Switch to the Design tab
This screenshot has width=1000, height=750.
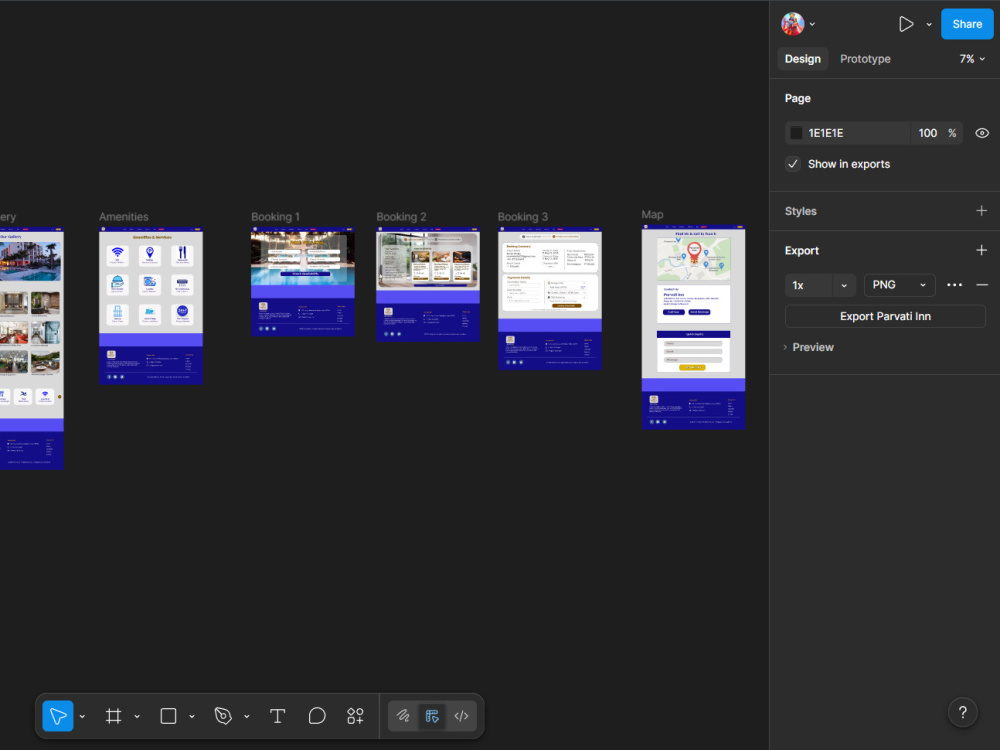pyautogui.click(x=802, y=59)
